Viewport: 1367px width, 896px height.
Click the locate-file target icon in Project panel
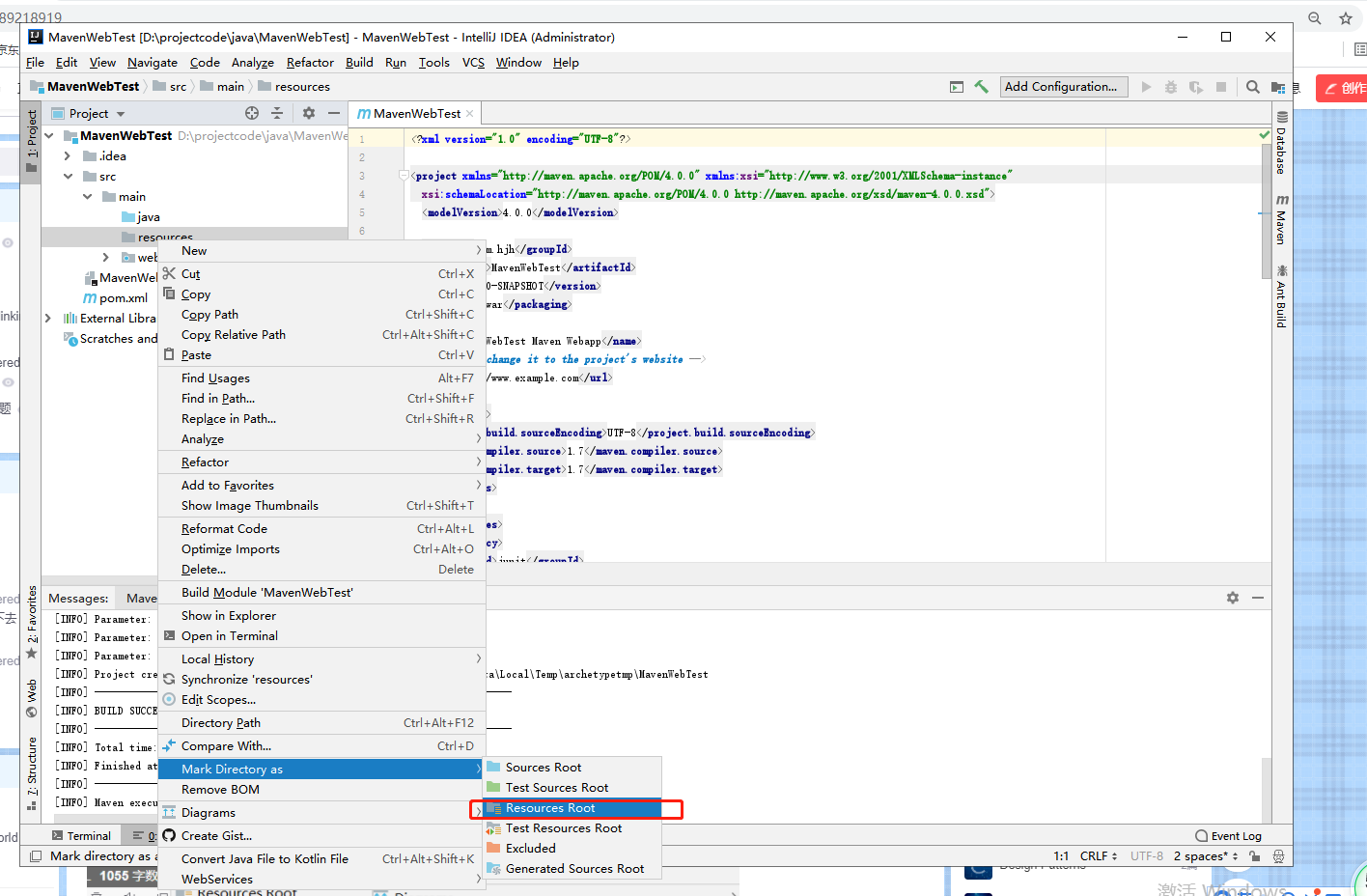tap(252, 113)
